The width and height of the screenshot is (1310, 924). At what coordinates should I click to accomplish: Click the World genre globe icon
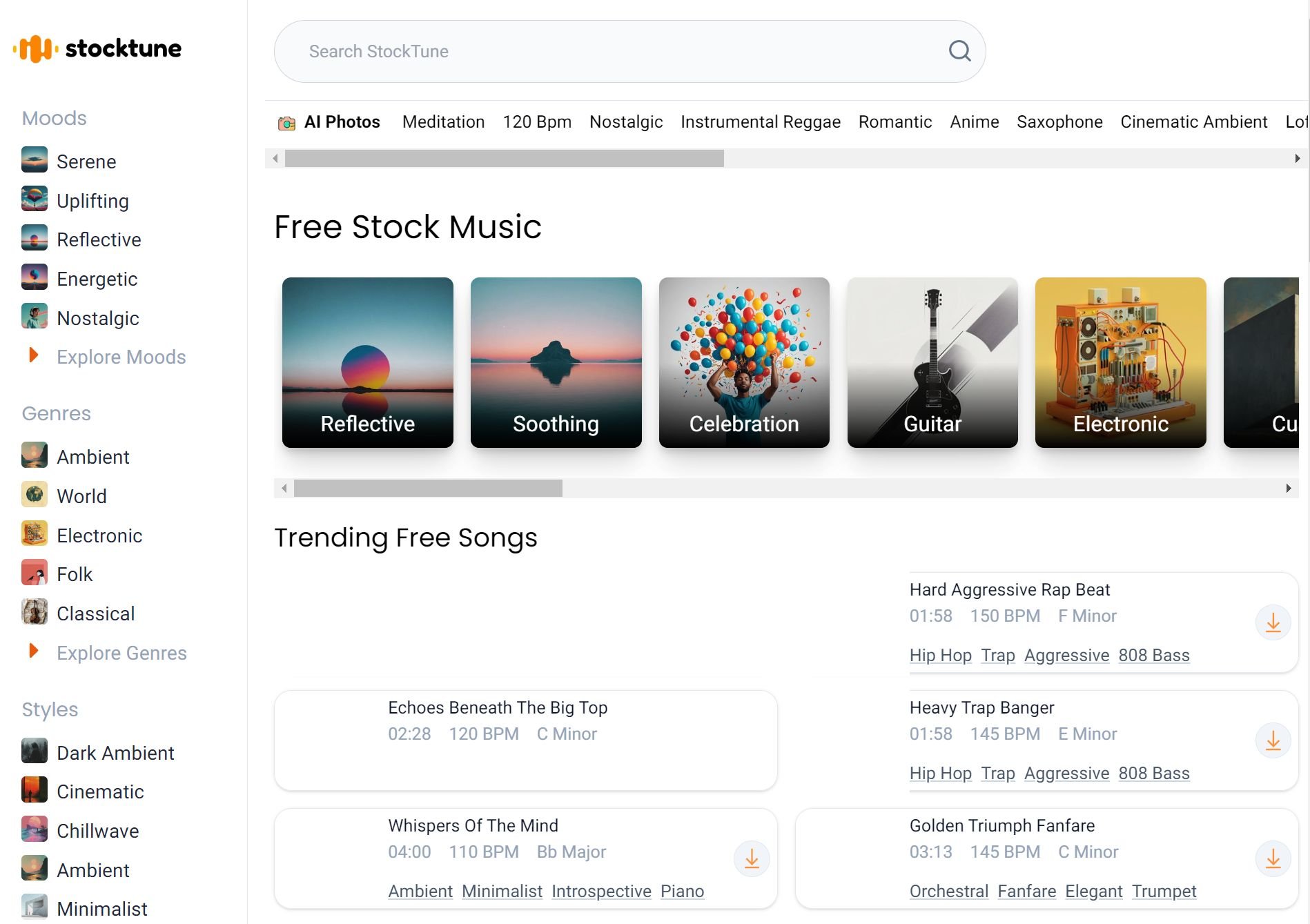(x=35, y=495)
